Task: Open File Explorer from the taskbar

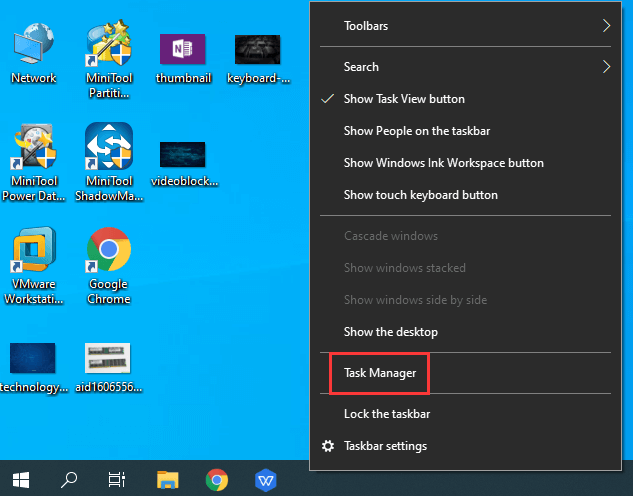Action: [168, 480]
